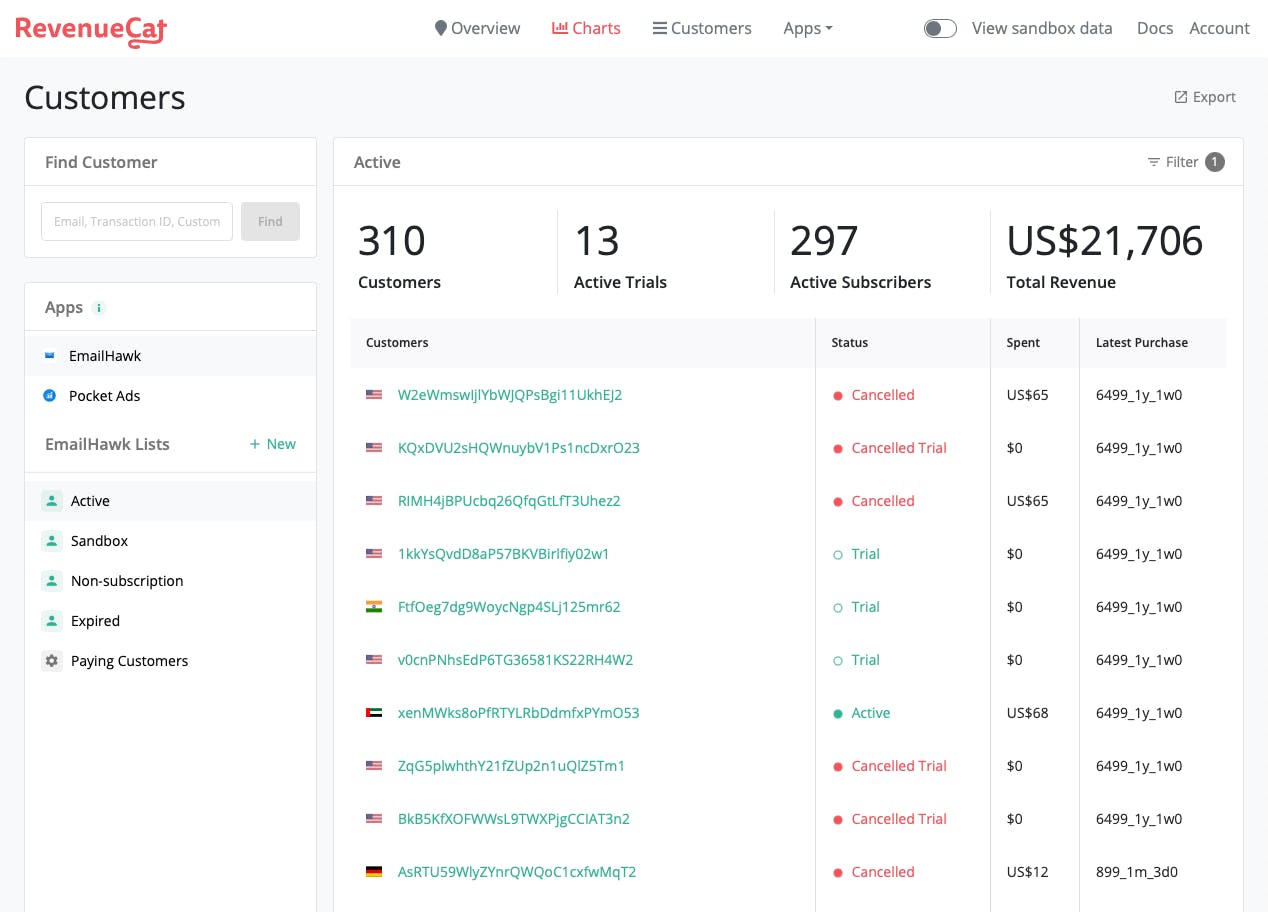1268x912 pixels.
Task: Click the RevenueCat logo
Action: click(91, 30)
